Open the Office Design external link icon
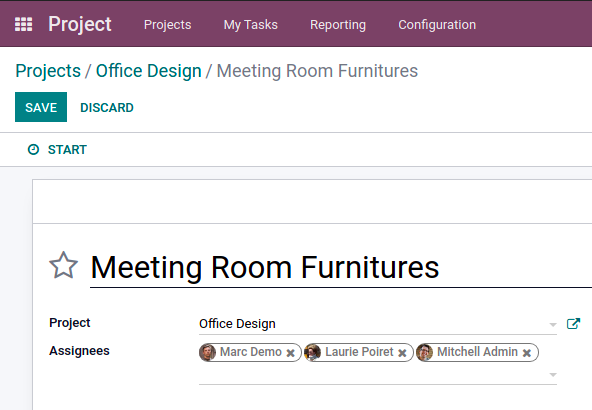592x410 pixels. (573, 324)
